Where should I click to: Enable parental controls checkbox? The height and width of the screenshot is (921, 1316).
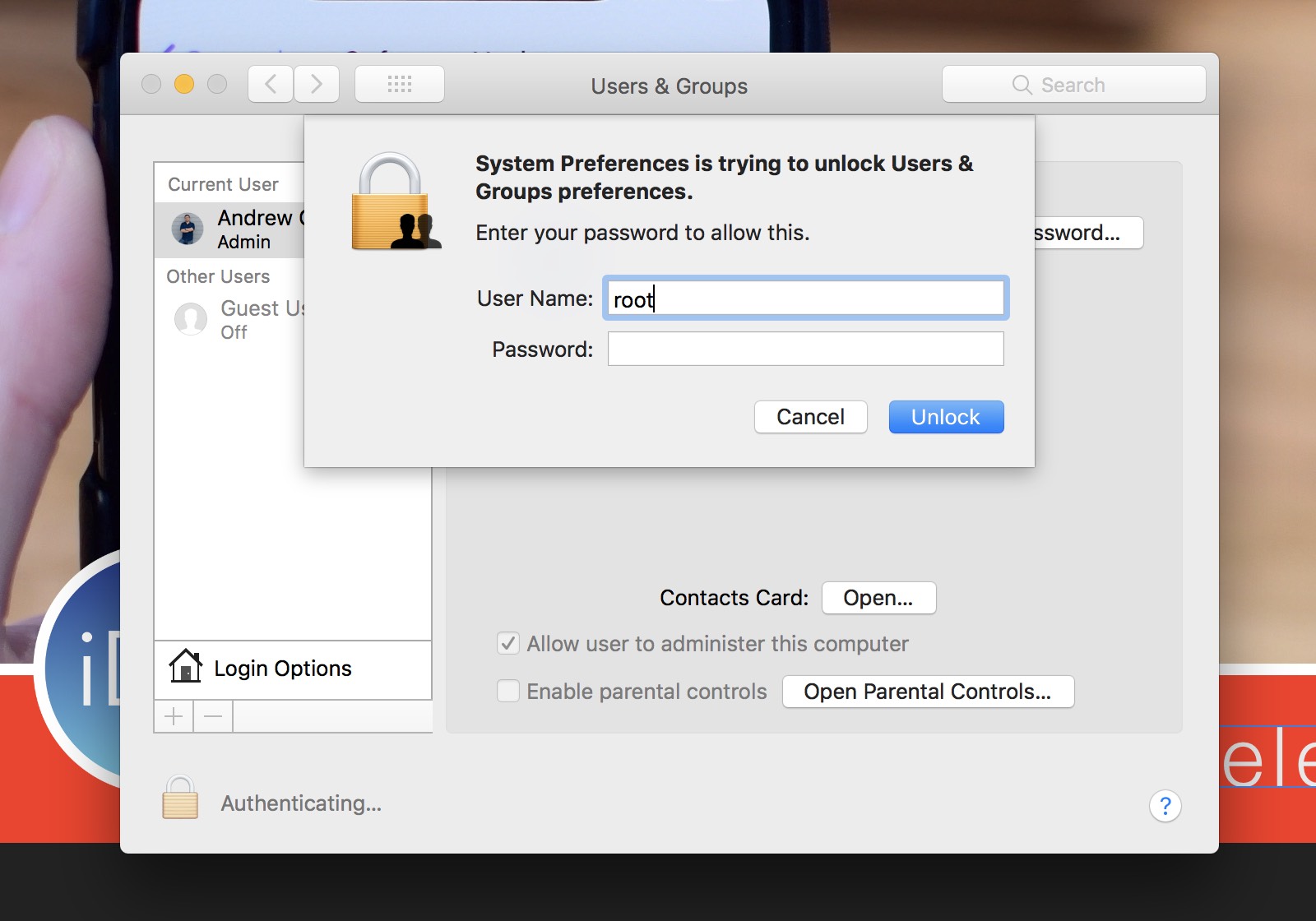point(507,692)
